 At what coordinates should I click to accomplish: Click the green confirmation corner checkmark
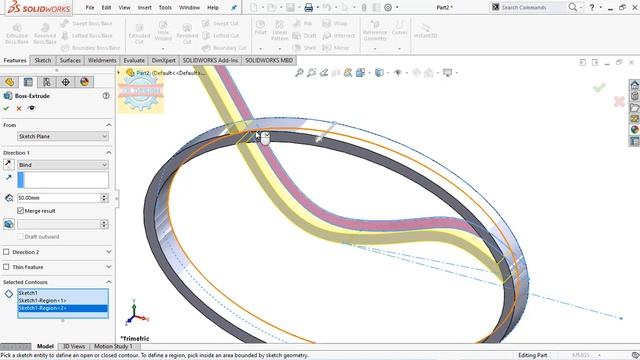[x=599, y=87]
